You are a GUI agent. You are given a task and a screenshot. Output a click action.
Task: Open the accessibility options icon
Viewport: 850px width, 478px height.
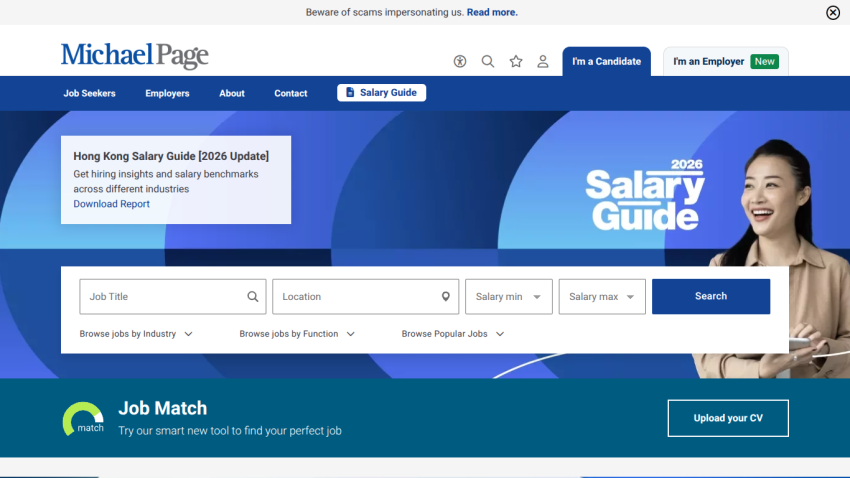(x=460, y=61)
